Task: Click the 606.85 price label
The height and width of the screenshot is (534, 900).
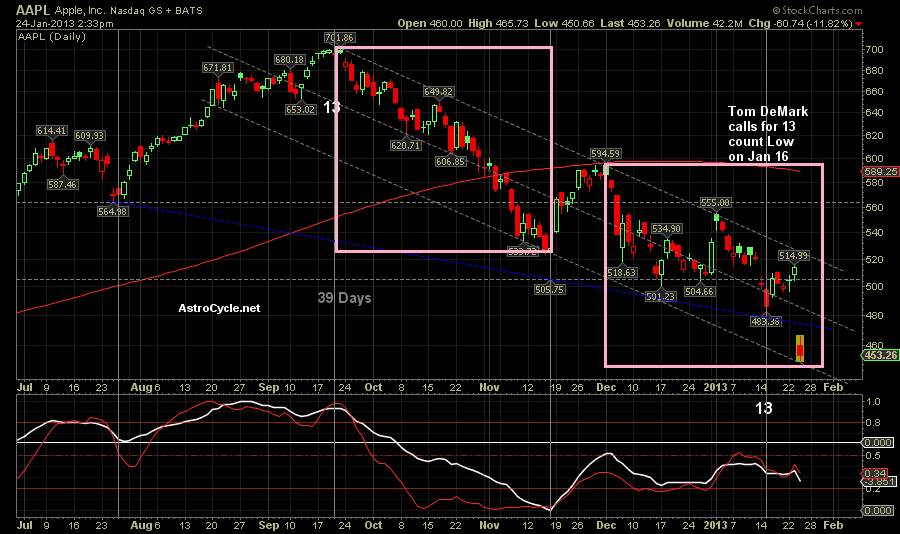Action: coord(451,162)
